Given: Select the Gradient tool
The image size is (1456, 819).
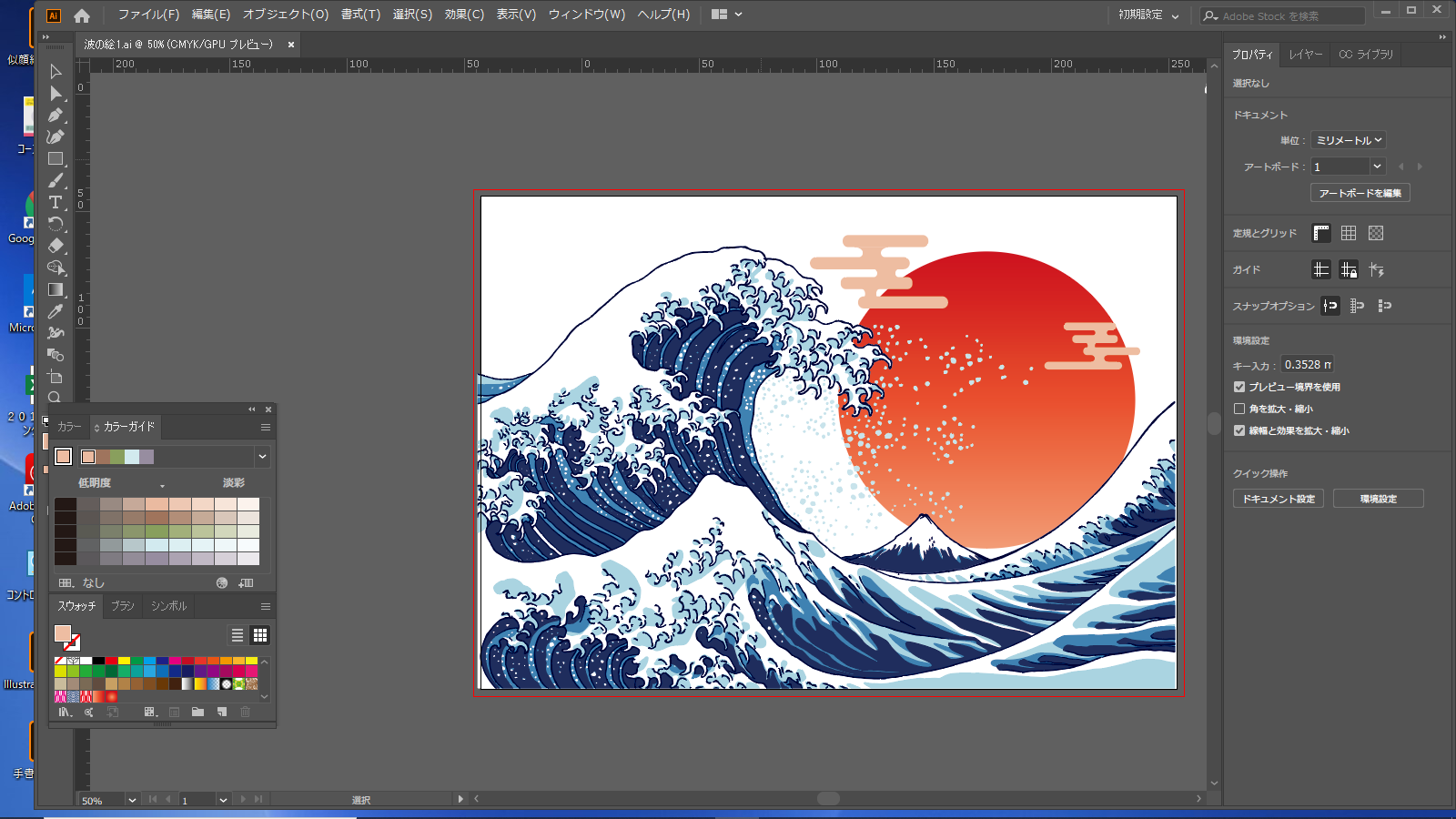Looking at the screenshot, I should (56, 289).
